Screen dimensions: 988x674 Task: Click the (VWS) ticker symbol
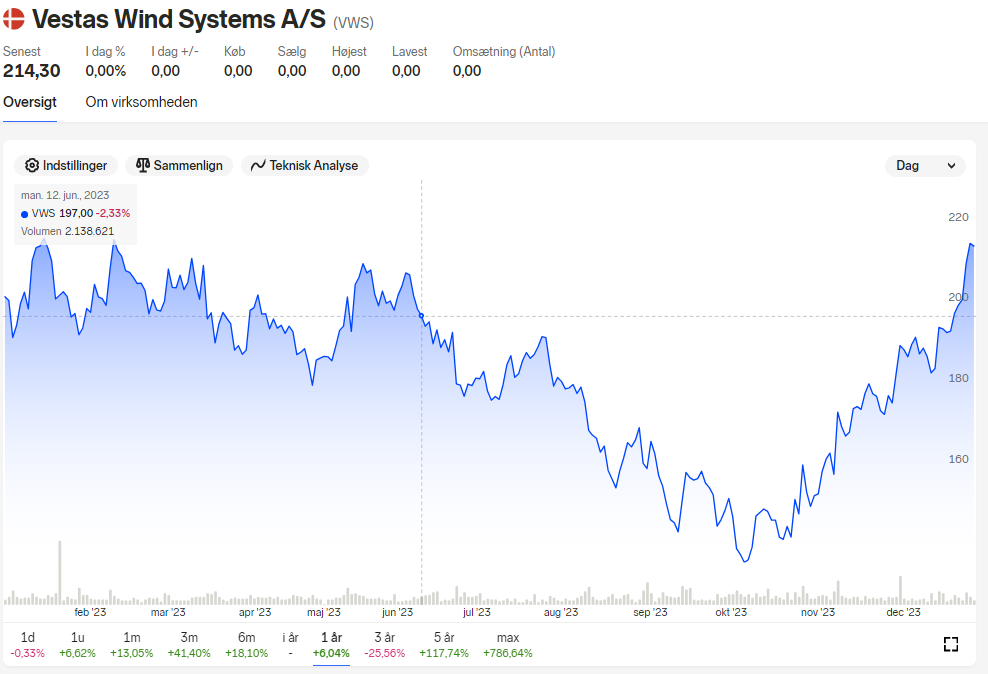coord(353,23)
